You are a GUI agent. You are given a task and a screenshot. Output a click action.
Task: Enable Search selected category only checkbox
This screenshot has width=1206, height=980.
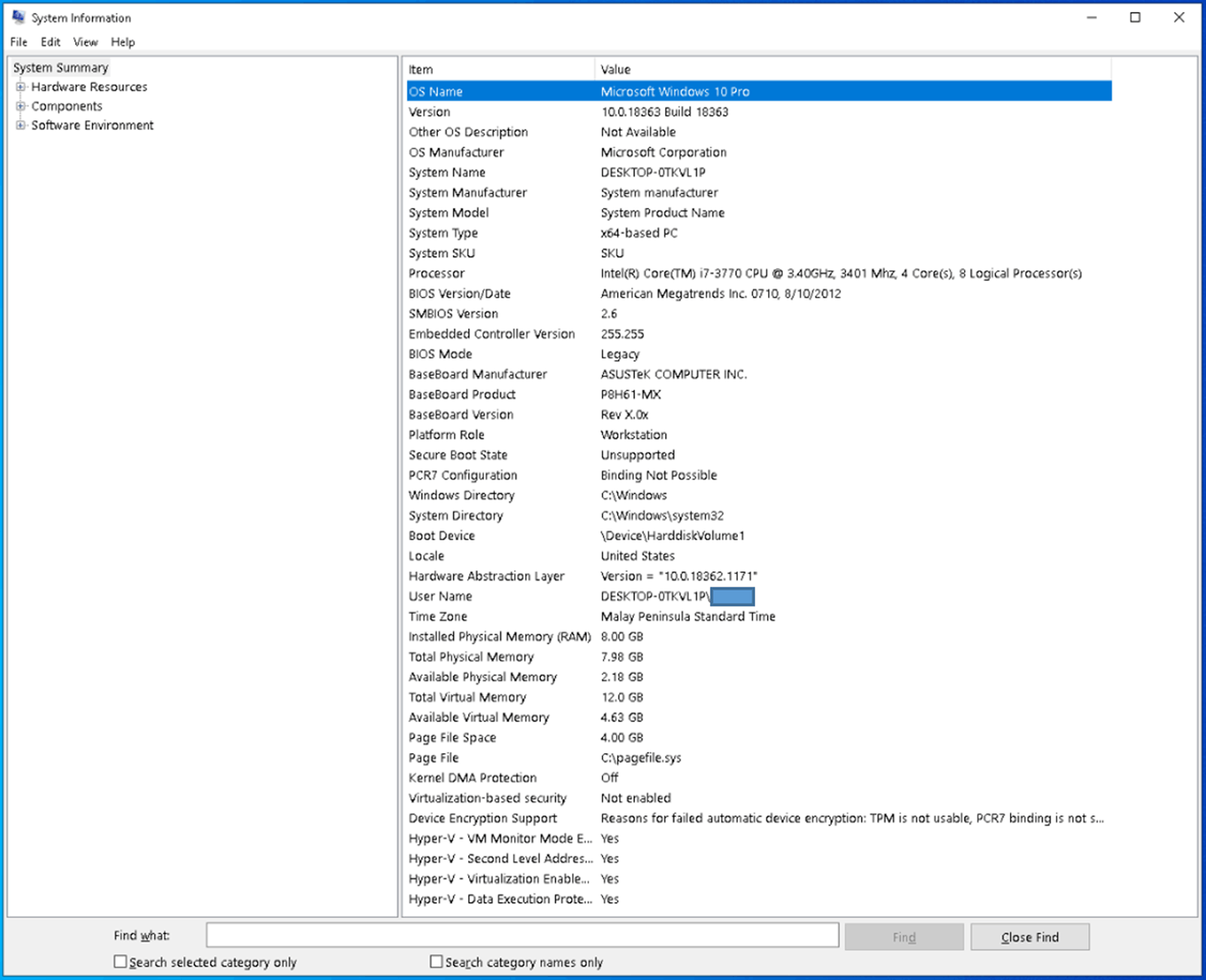(x=120, y=961)
